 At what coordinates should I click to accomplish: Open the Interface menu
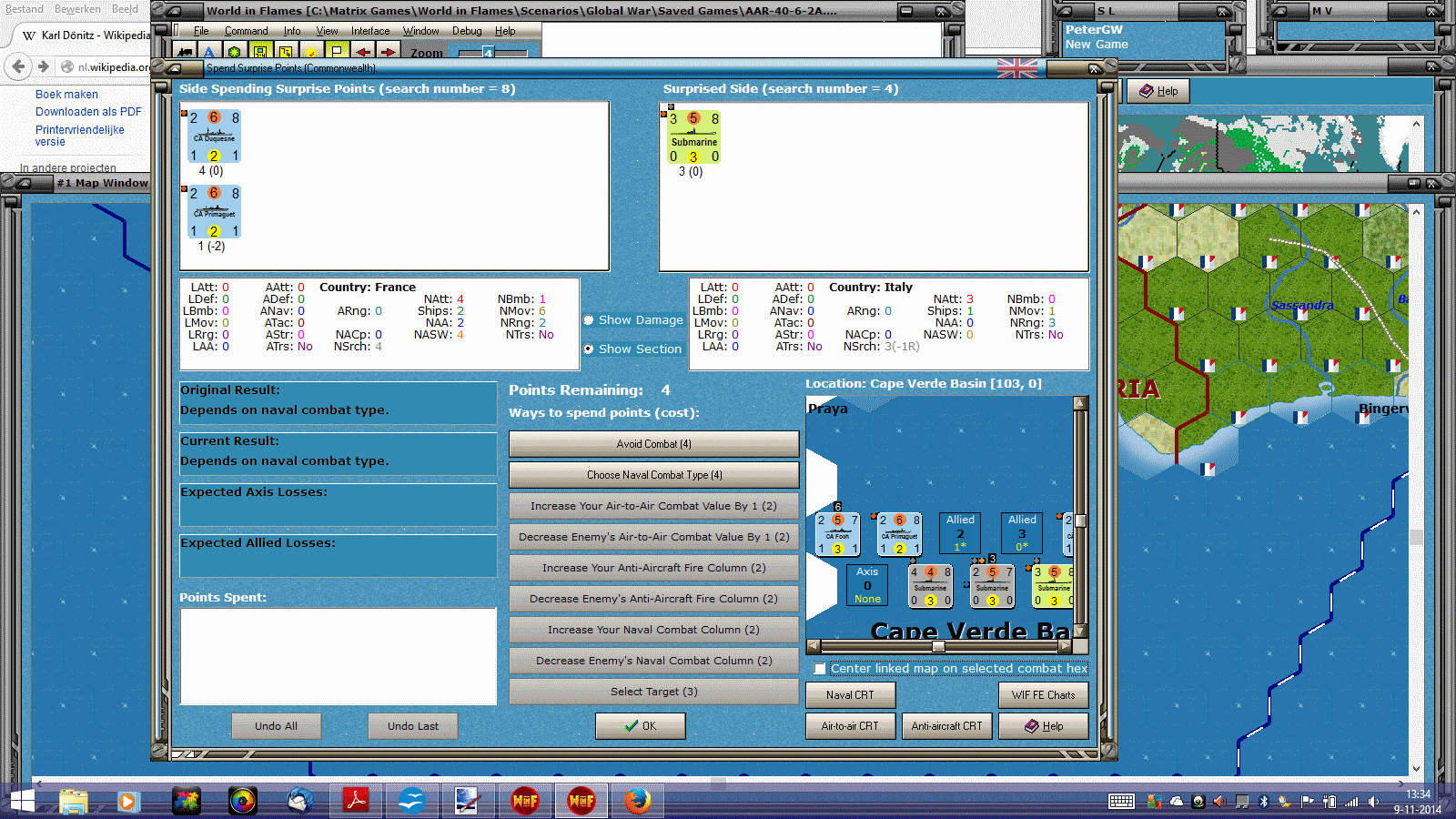(370, 31)
